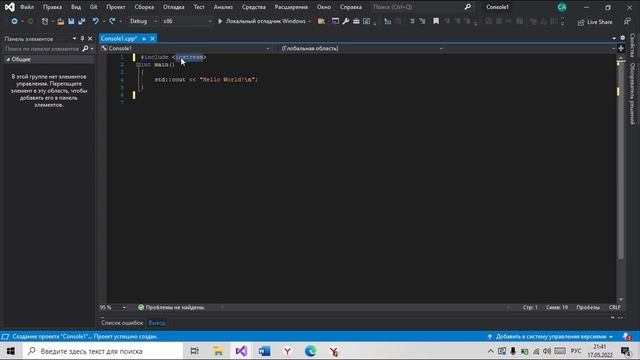Click the editor tab settings gear icon

(x=622, y=38)
